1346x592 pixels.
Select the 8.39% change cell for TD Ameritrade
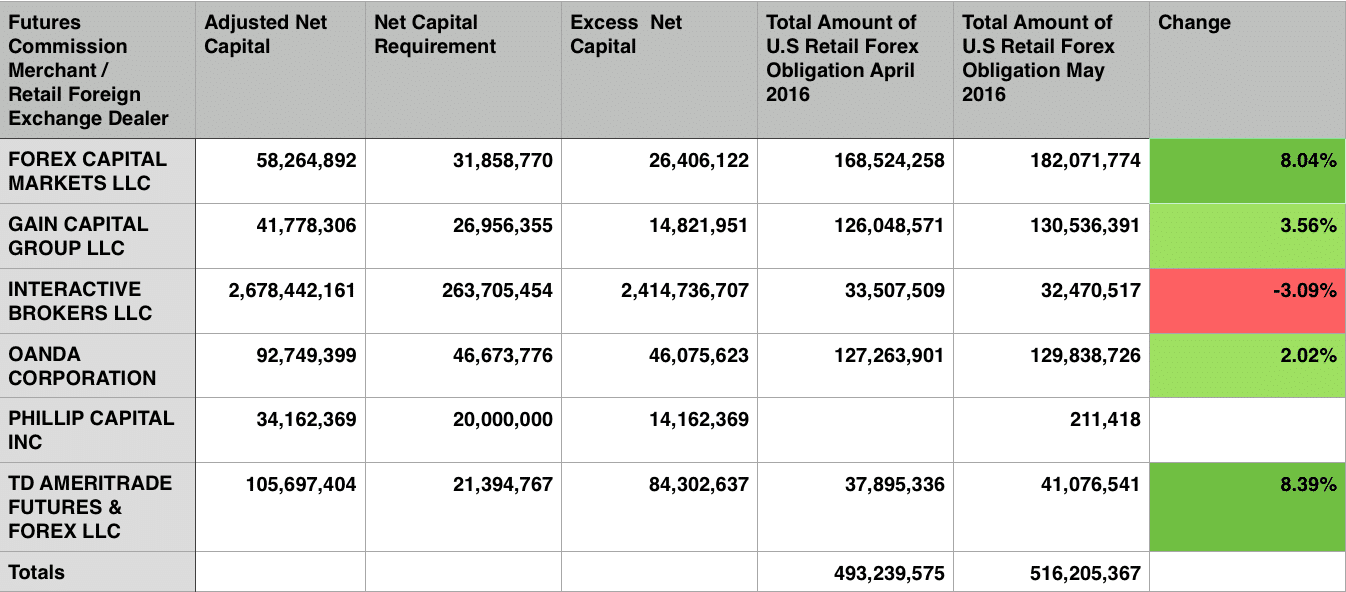tap(1247, 507)
